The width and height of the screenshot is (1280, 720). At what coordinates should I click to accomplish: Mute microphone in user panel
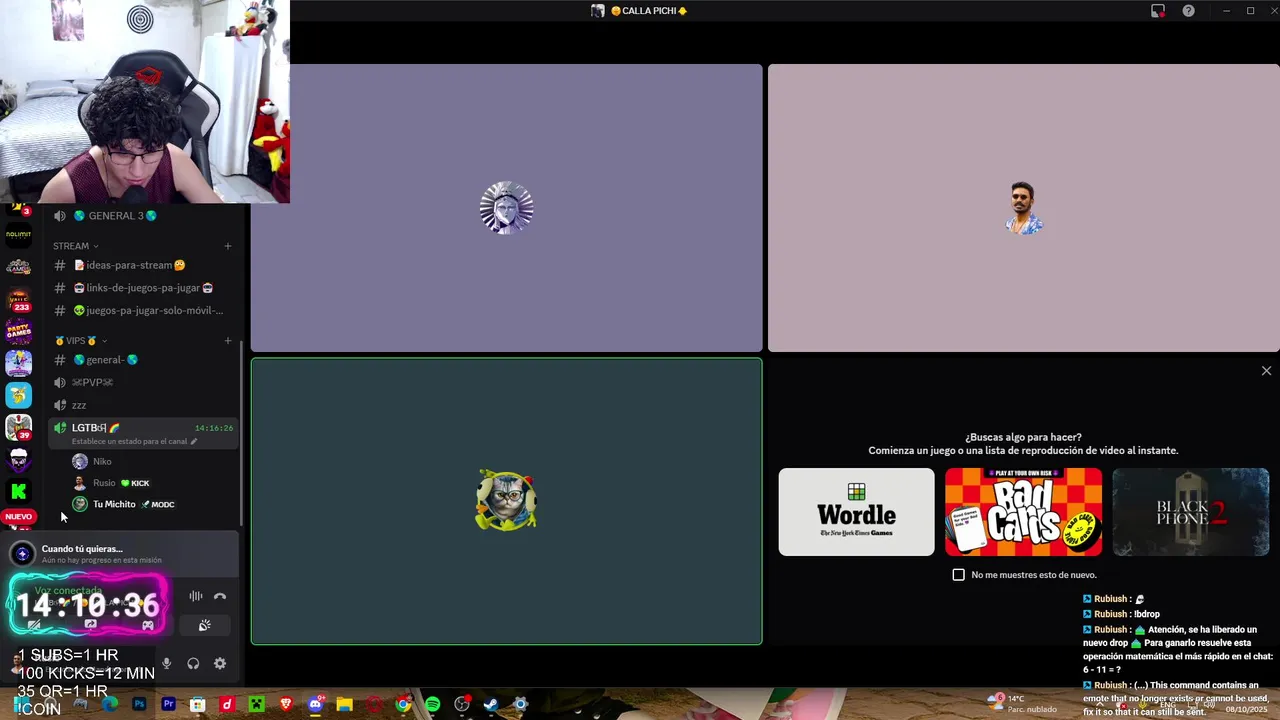pyautogui.click(x=166, y=664)
